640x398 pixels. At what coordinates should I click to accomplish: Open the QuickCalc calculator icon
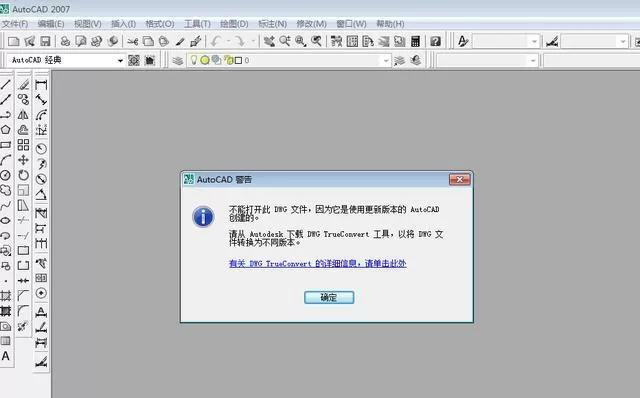coord(415,41)
